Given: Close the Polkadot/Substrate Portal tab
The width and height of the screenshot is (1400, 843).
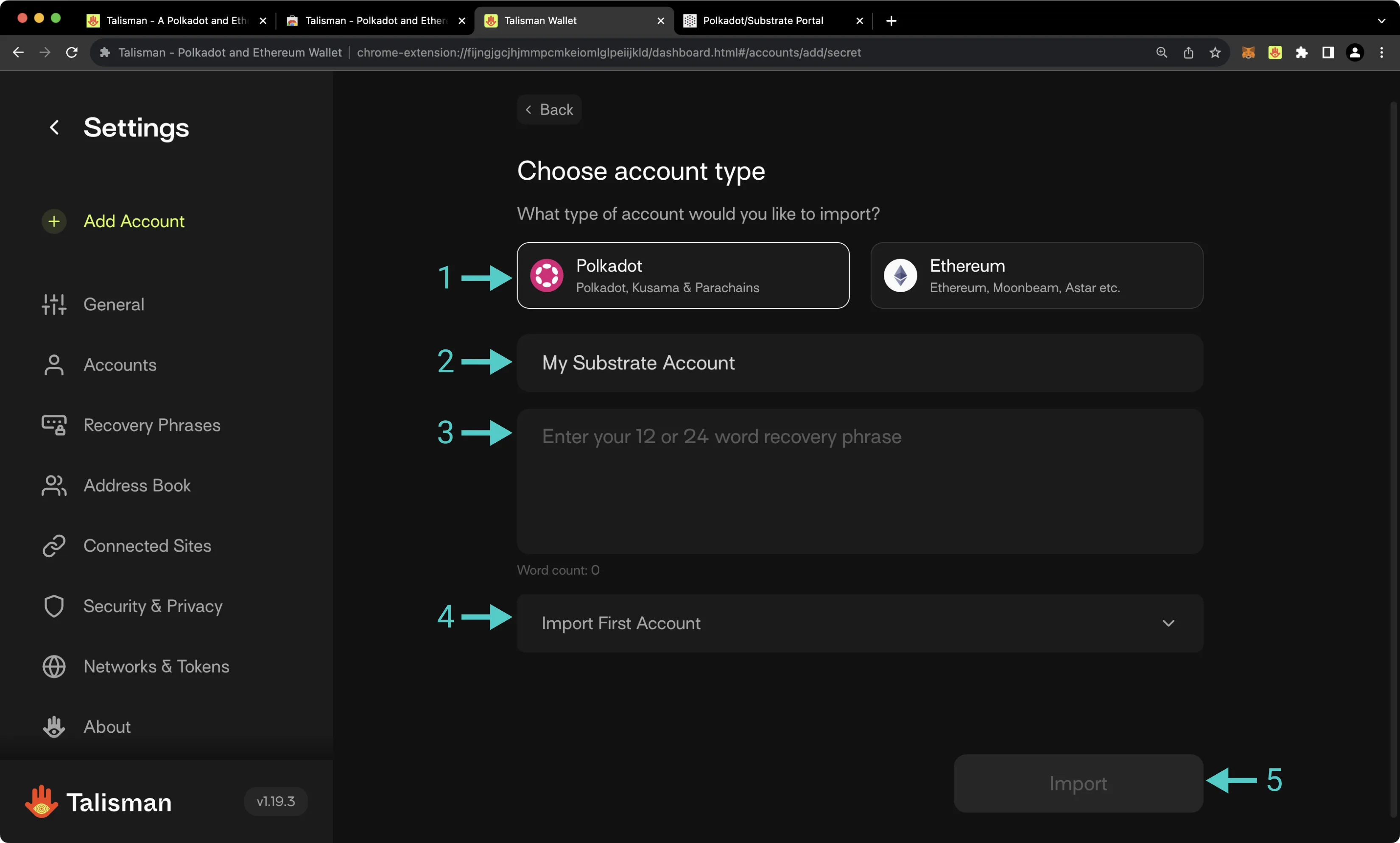Looking at the screenshot, I should 860,20.
